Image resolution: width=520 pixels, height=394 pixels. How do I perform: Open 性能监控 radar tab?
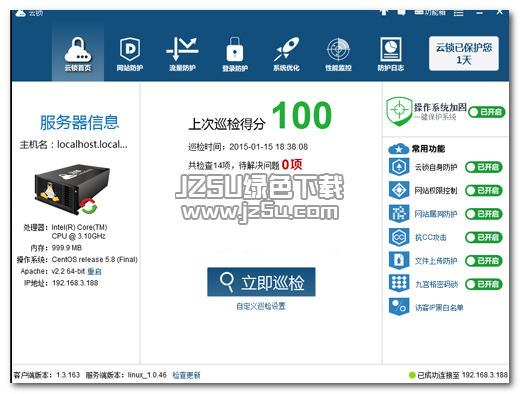(338, 54)
